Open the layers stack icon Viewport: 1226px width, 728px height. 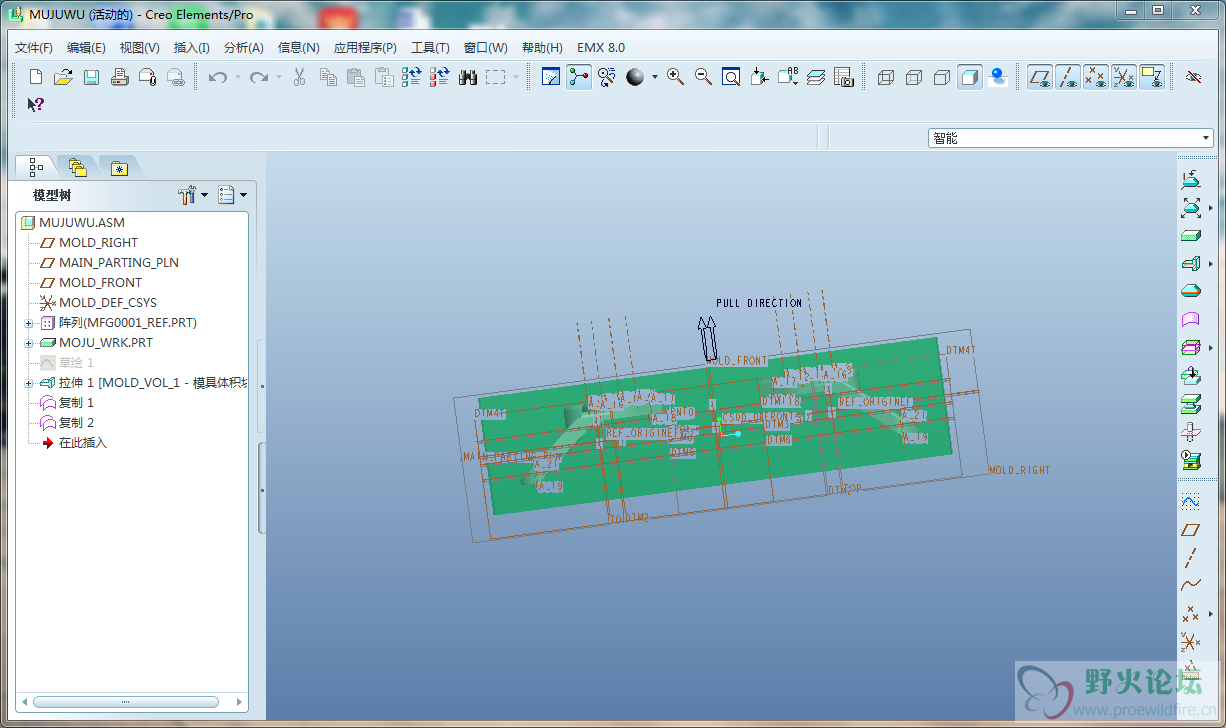[816, 77]
